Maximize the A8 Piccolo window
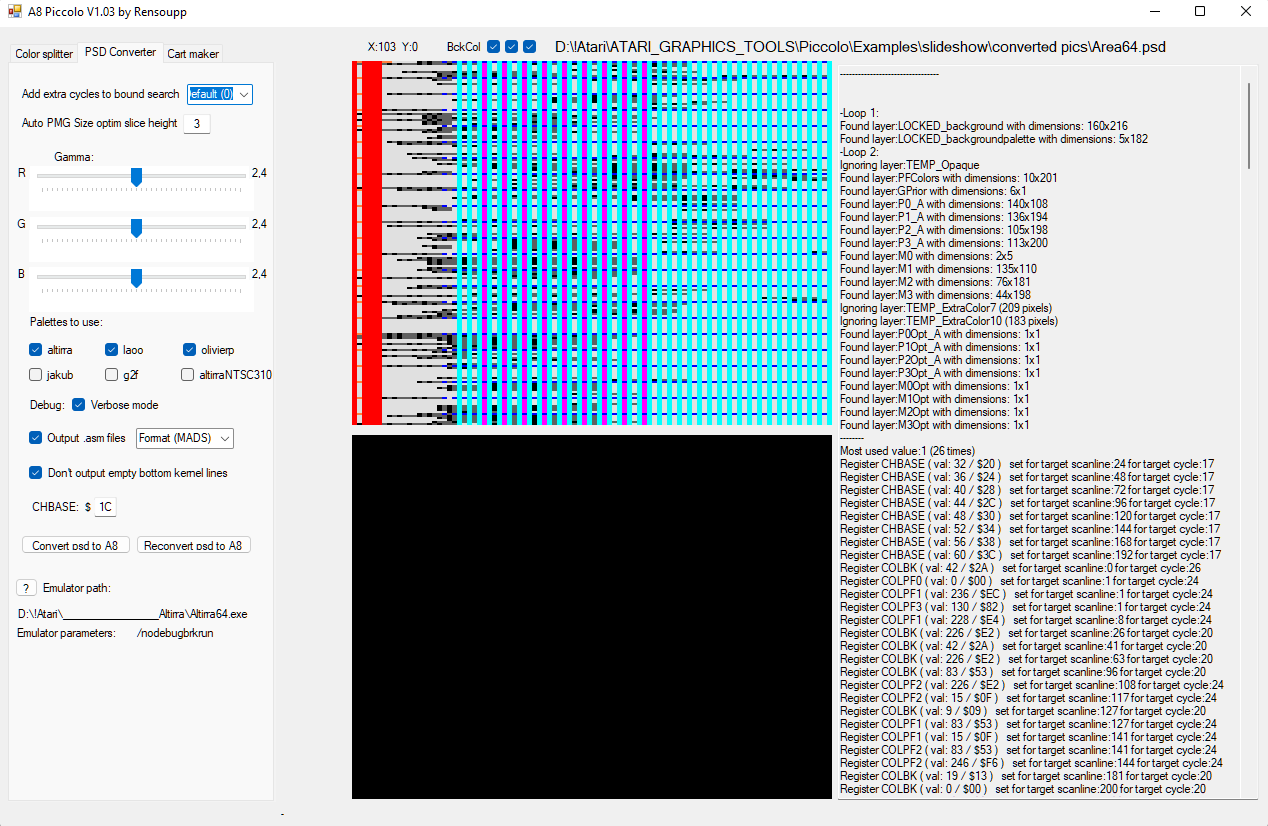The height and width of the screenshot is (826, 1268). point(1199,12)
